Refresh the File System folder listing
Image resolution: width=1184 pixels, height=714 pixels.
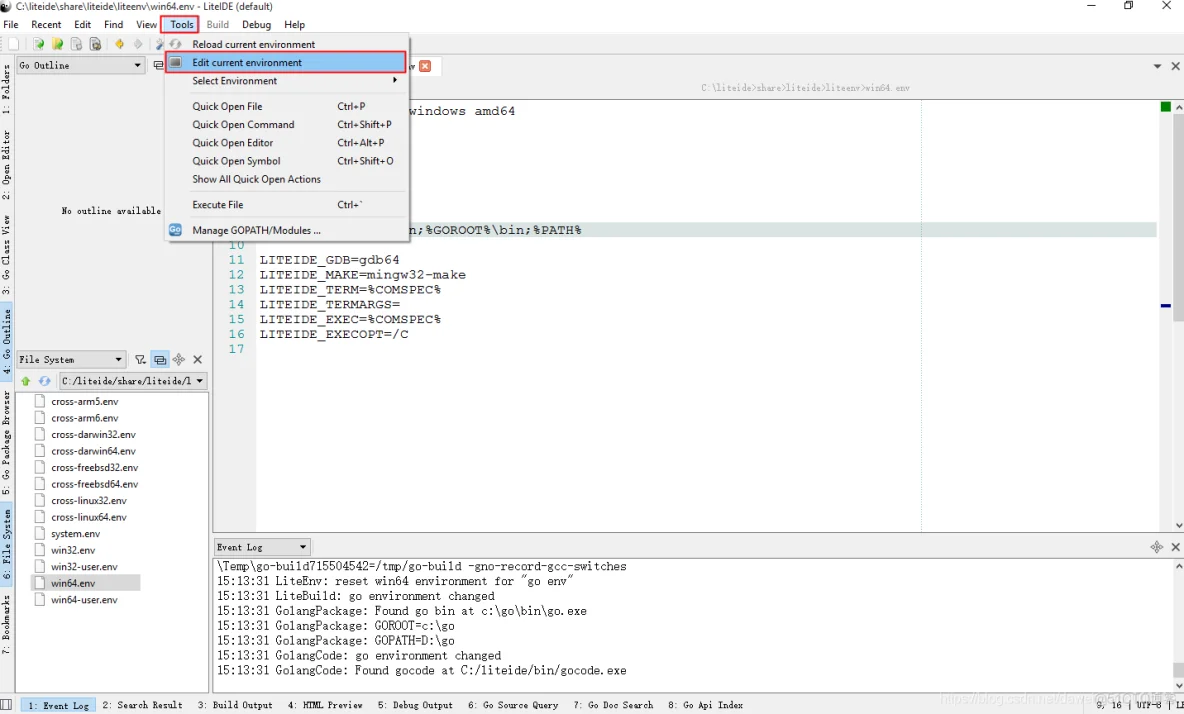(x=45, y=381)
